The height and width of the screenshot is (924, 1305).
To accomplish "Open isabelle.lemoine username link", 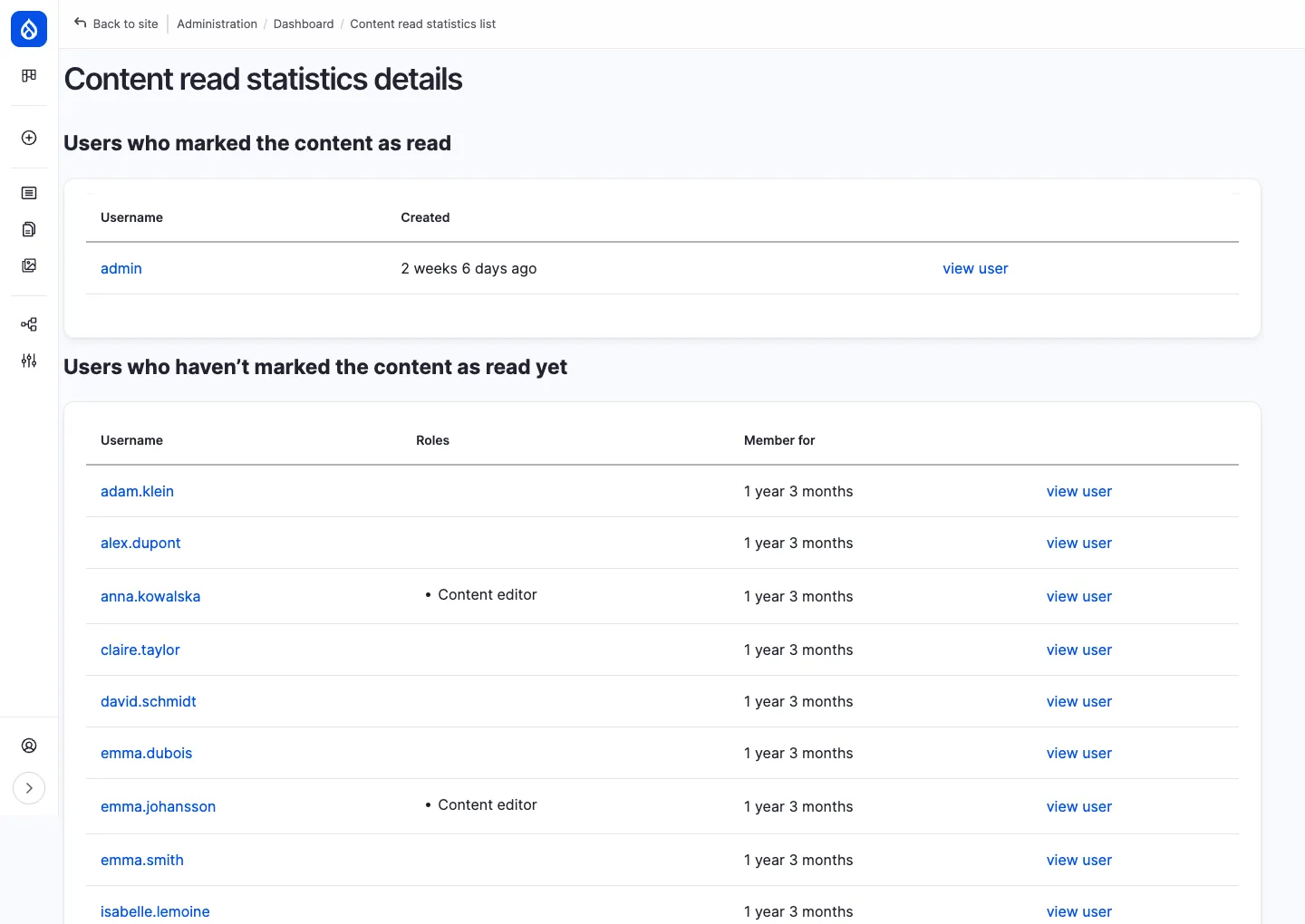I will coord(155,911).
